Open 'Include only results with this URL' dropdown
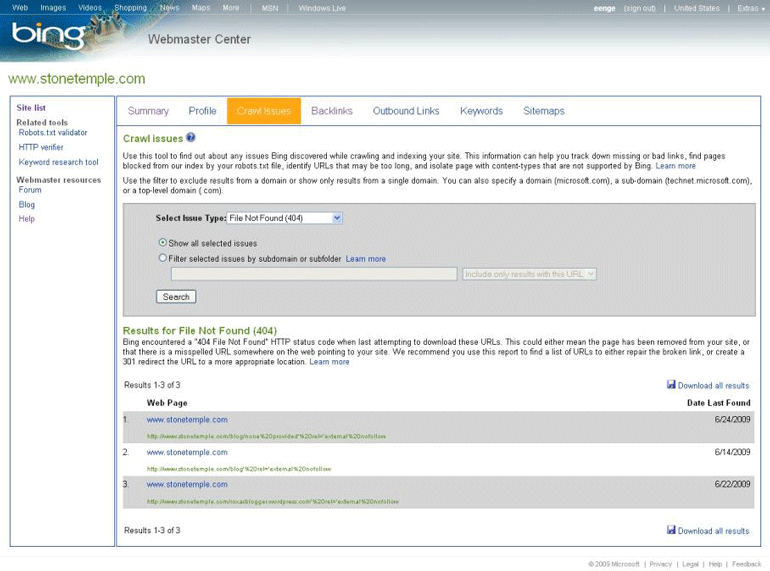This screenshot has width=770, height=571. click(x=529, y=274)
